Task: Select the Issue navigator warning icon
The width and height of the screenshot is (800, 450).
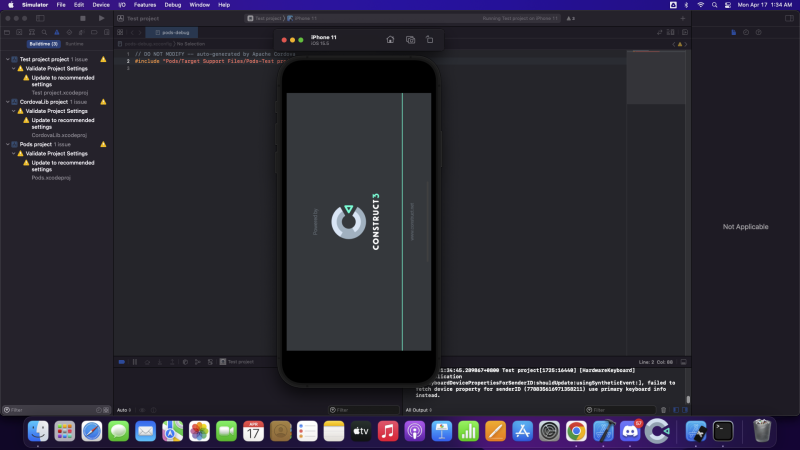Action: click(x=57, y=32)
